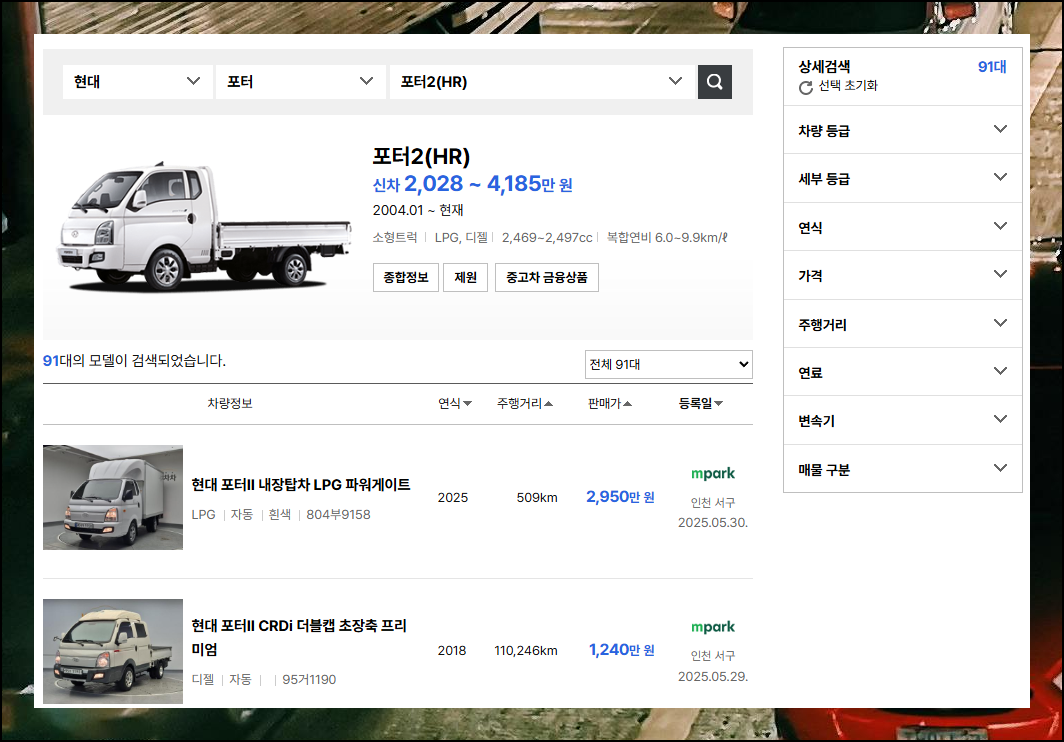Click the 포터2(HR) model heading
This screenshot has height=742, width=1064.
point(421,157)
